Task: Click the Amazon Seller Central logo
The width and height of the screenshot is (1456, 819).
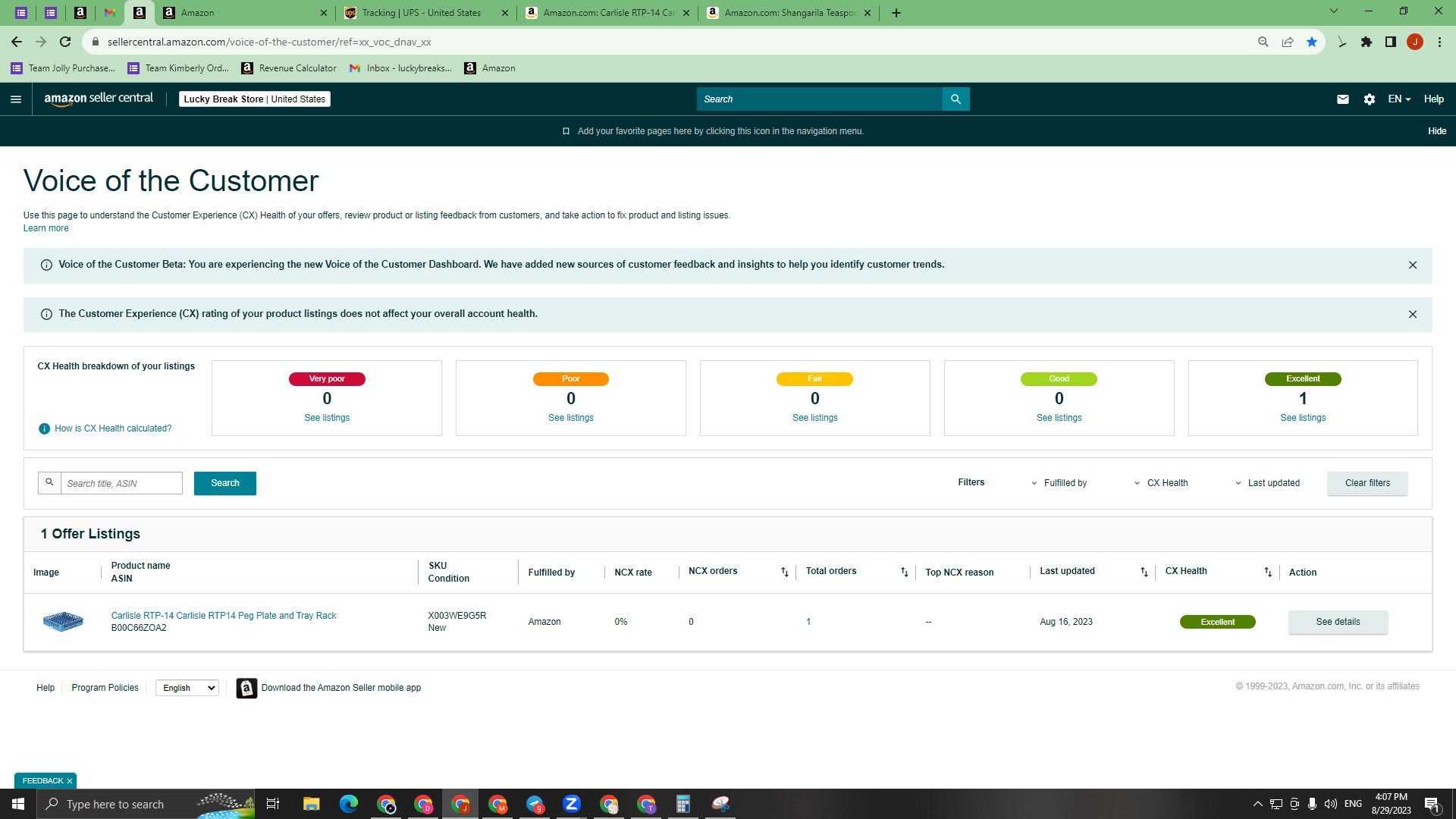Action: tap(99, 99)
